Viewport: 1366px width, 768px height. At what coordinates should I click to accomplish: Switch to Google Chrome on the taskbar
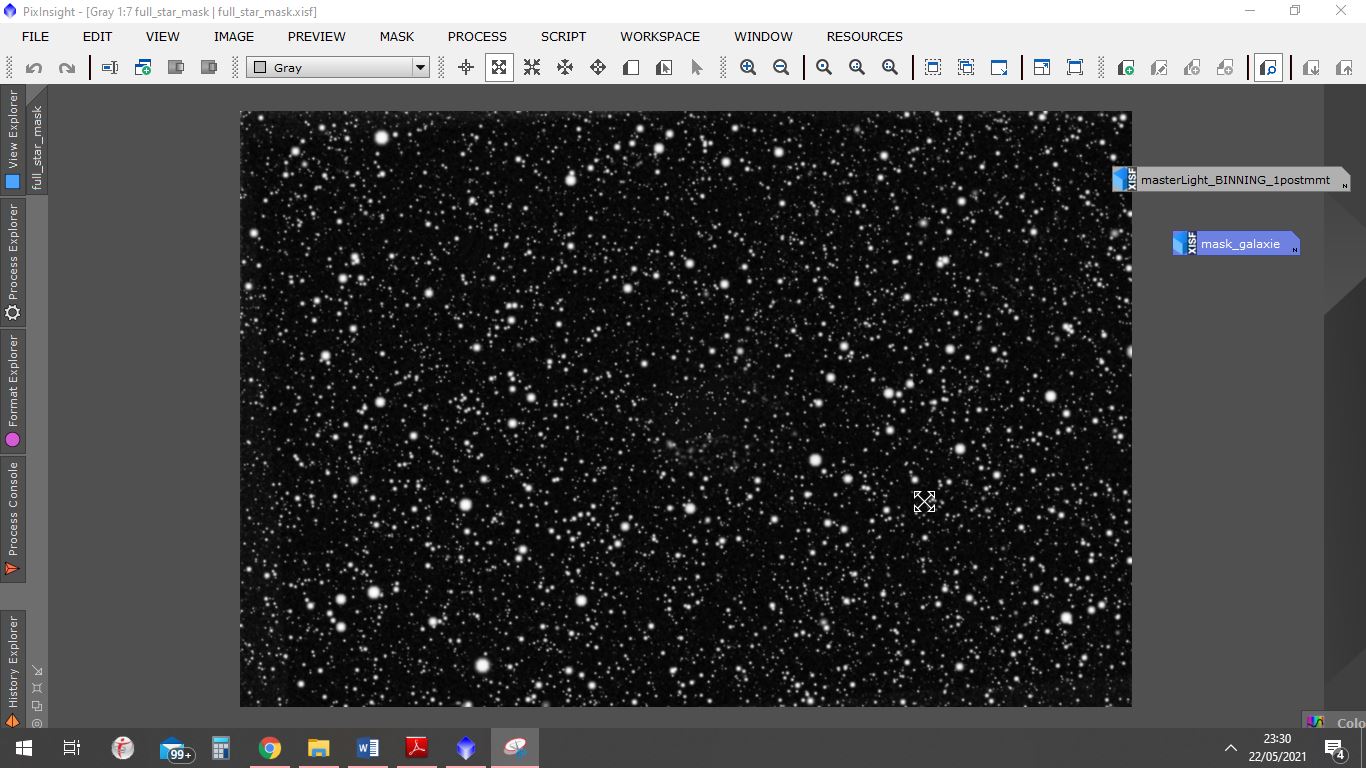click(270, 748)
